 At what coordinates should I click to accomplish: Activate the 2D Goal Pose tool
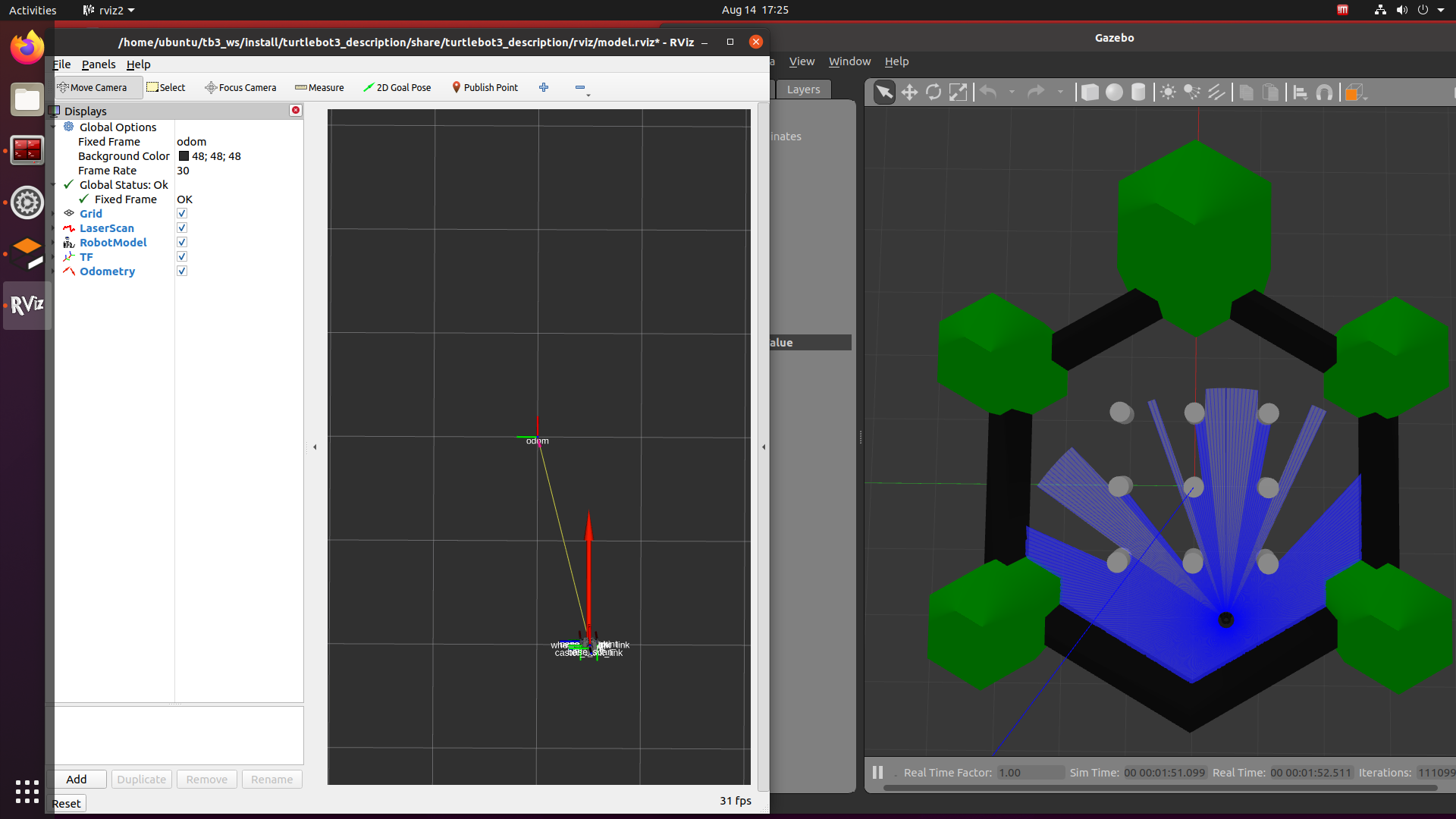(x=397, y=88)
